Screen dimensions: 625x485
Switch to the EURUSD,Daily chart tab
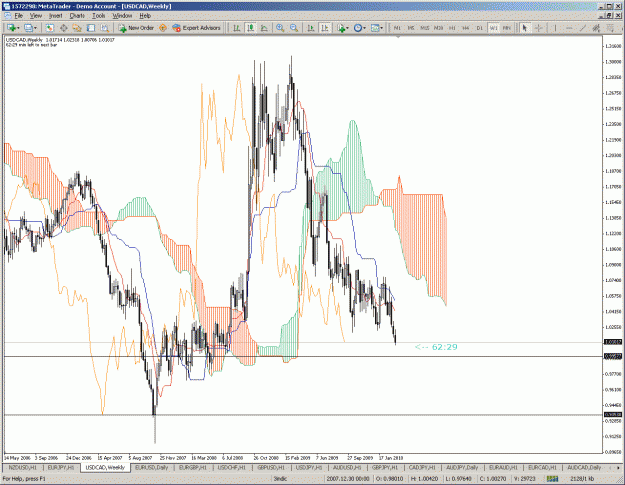tap(151, 467)
